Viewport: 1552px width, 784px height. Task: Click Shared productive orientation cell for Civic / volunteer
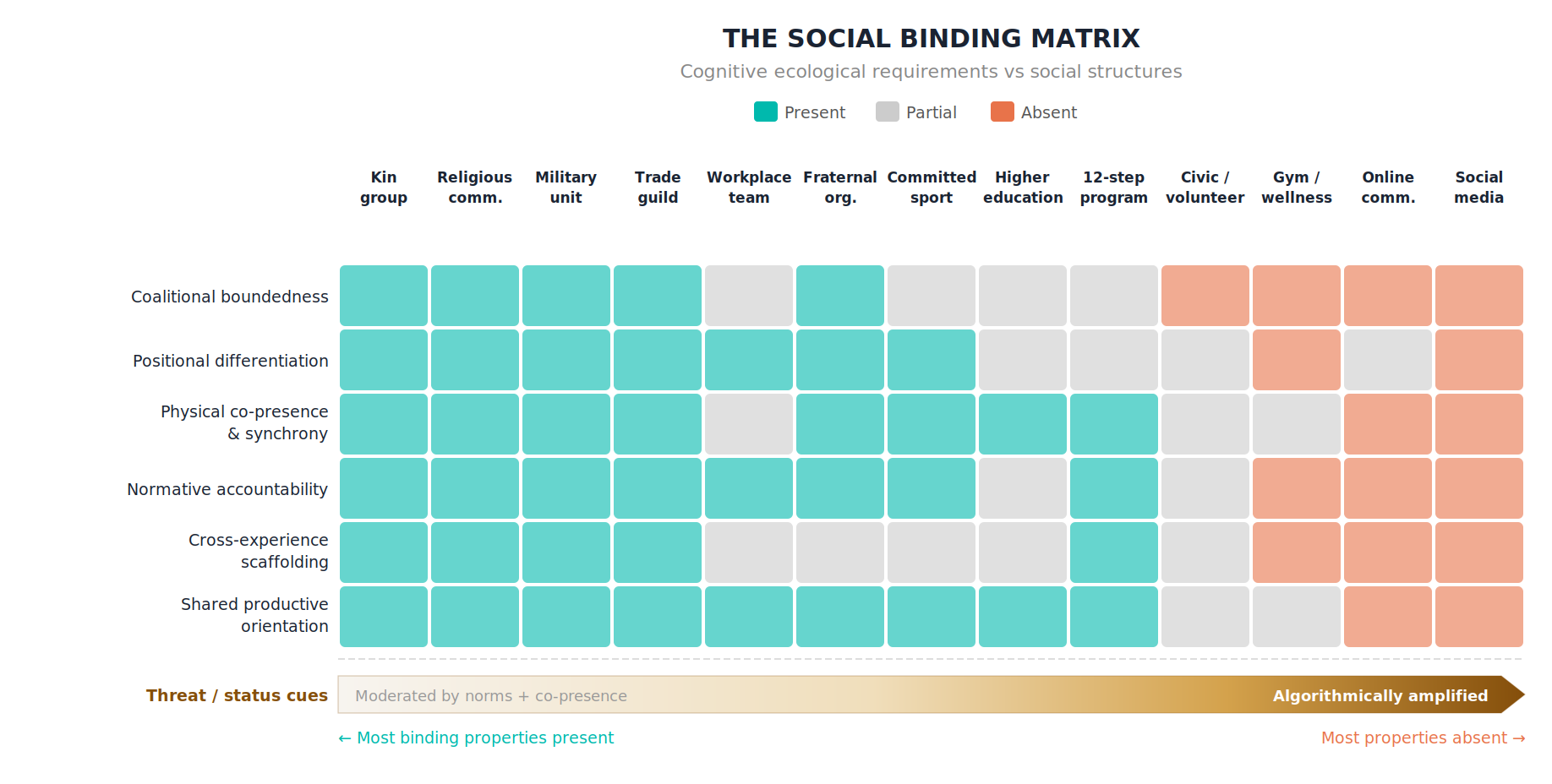[1205, 617]
